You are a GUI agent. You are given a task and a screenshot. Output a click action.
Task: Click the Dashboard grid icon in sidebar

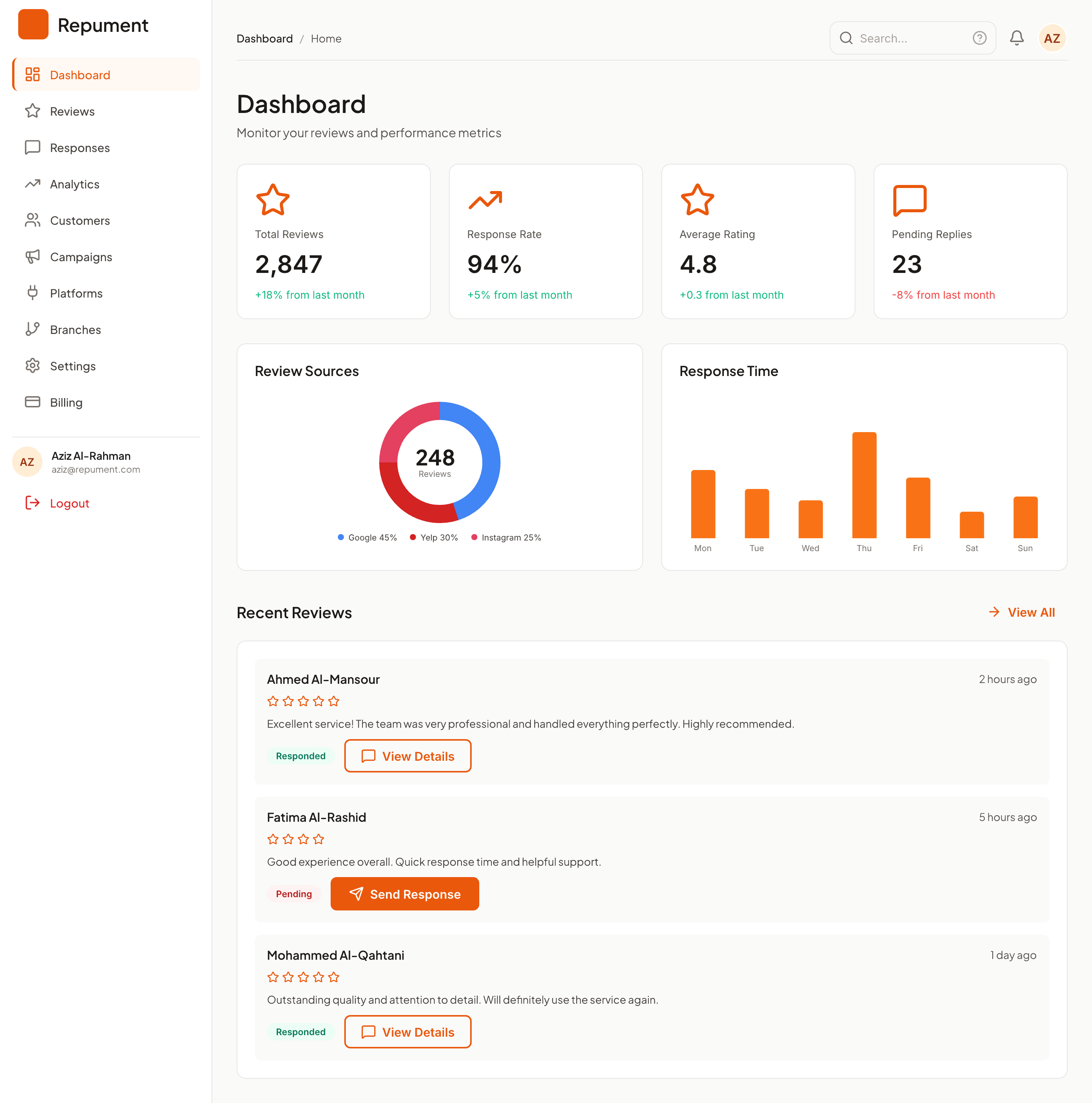[33, 74]
